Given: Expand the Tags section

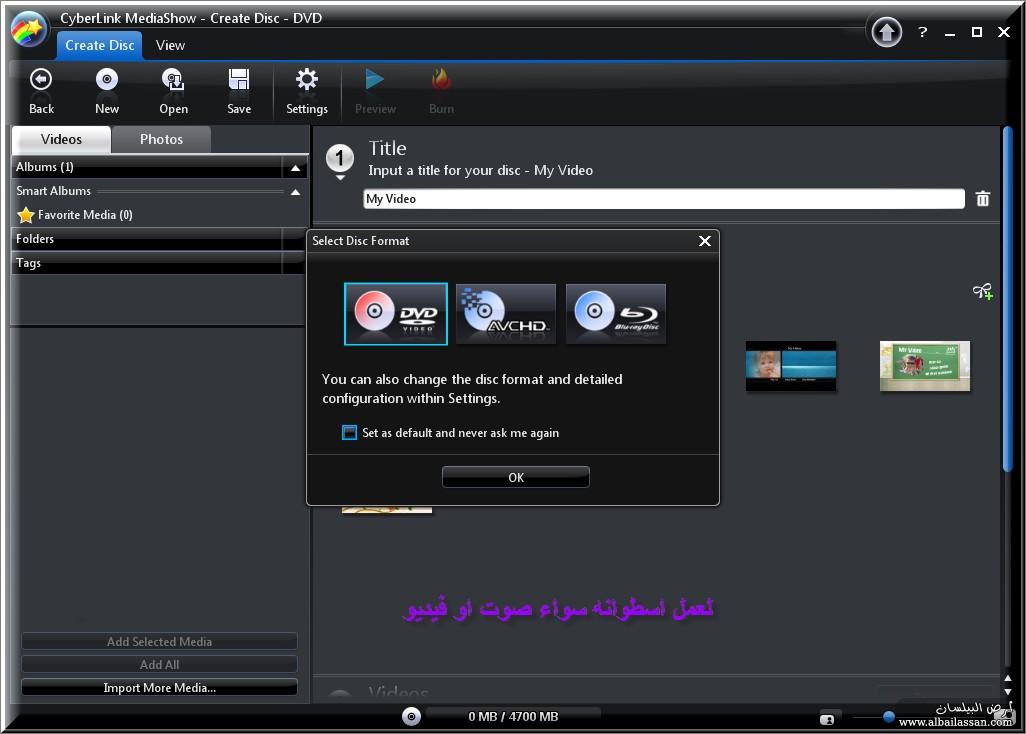Looking at the screenshot, I should pos(157,263).
